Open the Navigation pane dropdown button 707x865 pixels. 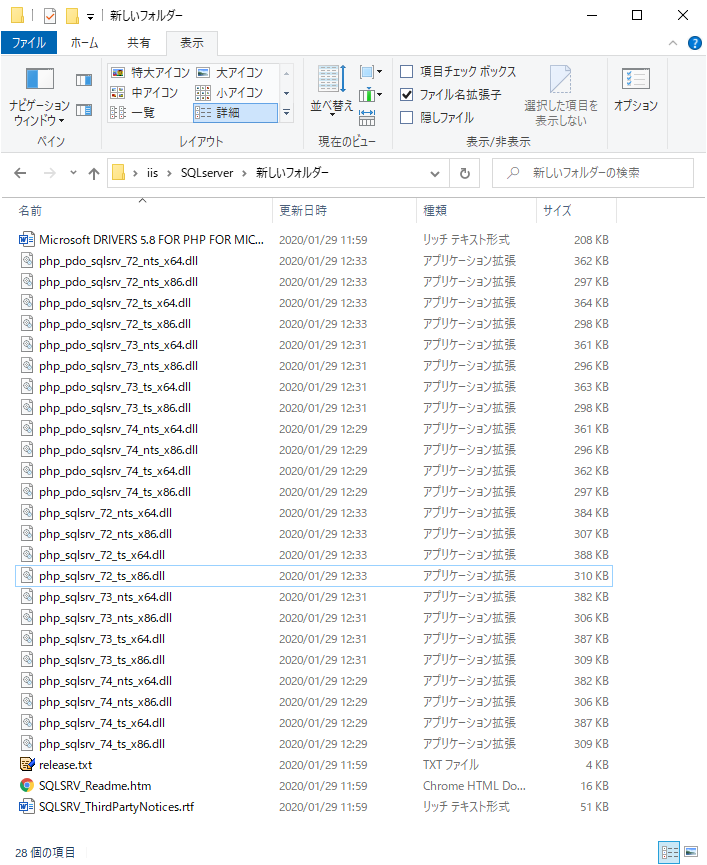[x=40, y=97]
